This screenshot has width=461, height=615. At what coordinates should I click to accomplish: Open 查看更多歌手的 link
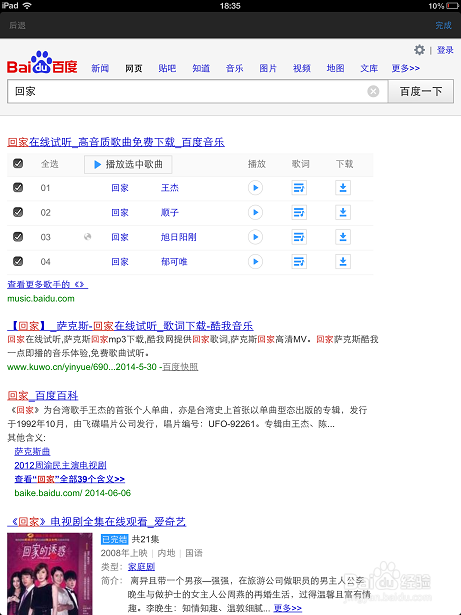[x=47, y=284]
